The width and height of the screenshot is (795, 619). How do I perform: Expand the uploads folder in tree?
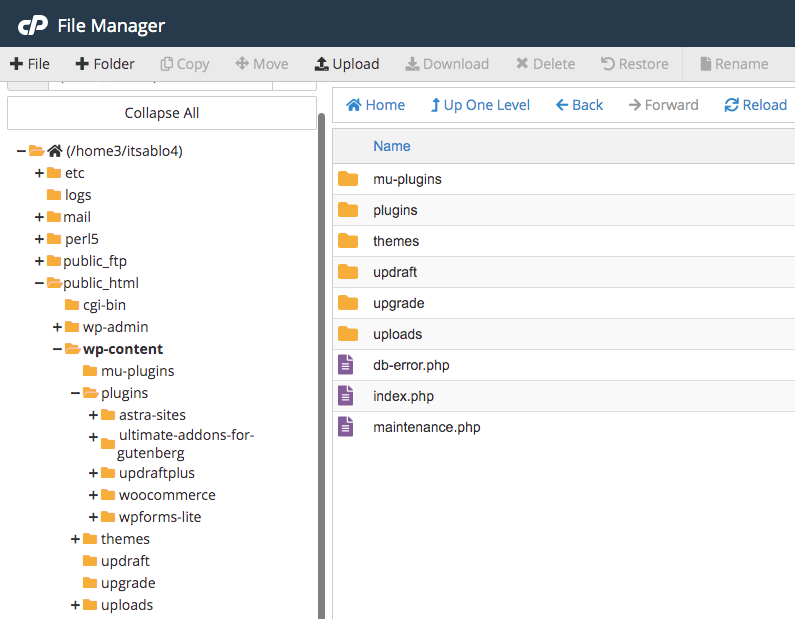[75, 605]
